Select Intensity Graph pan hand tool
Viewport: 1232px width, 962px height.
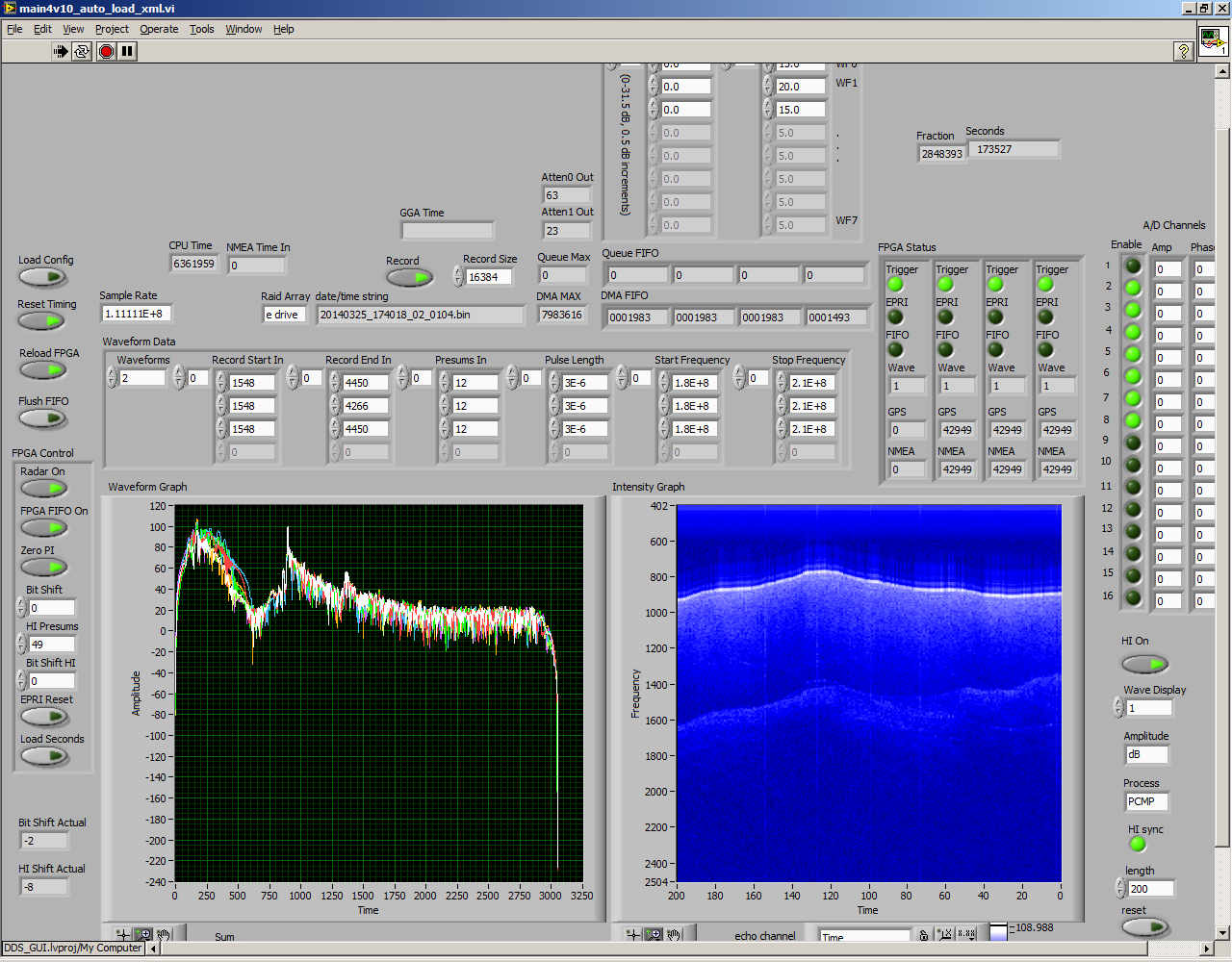pos(674,934)
